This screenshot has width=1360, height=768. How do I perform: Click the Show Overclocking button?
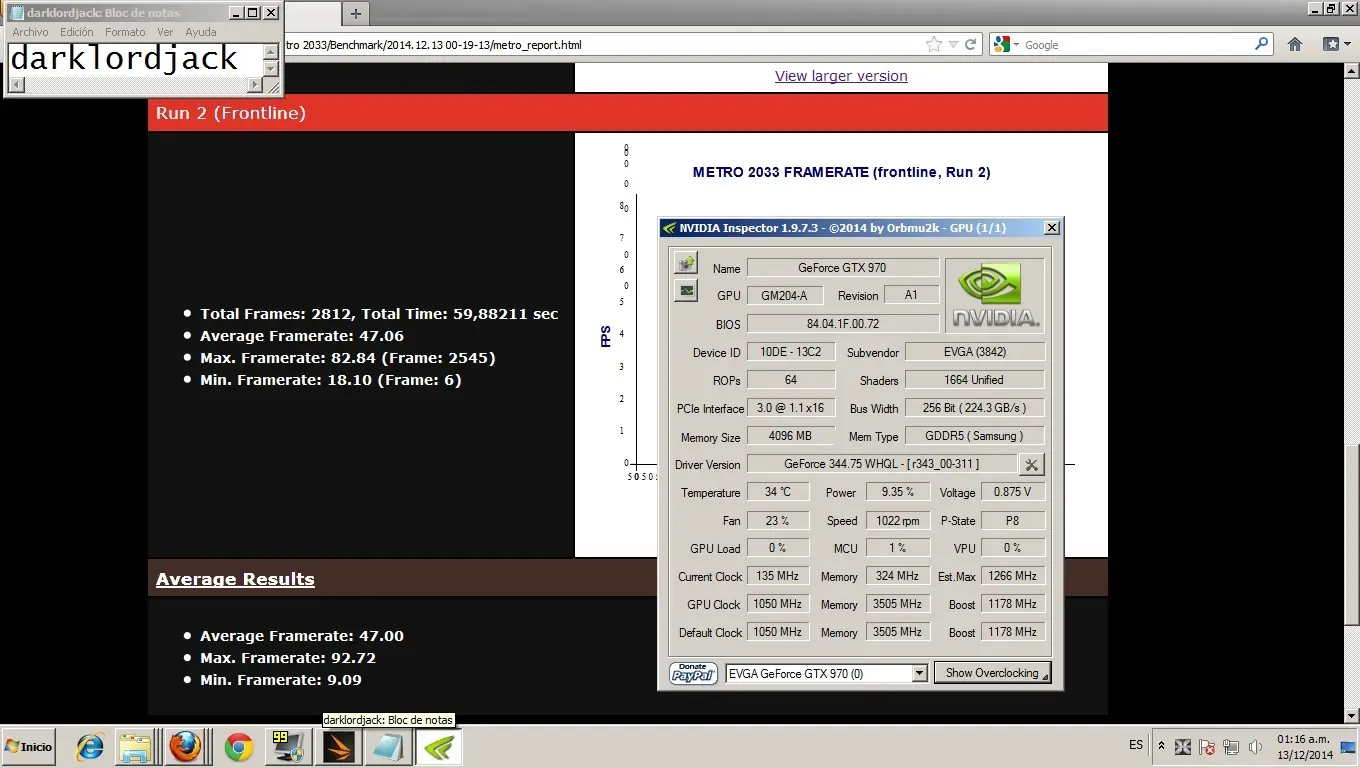click(x=992, y=673)
